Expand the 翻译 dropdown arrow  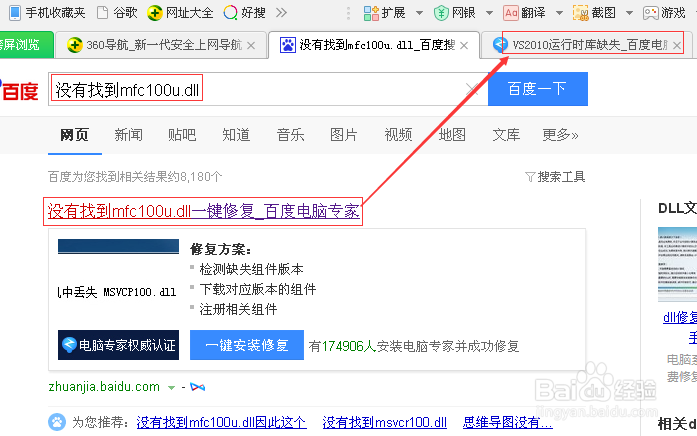(559, 13)
